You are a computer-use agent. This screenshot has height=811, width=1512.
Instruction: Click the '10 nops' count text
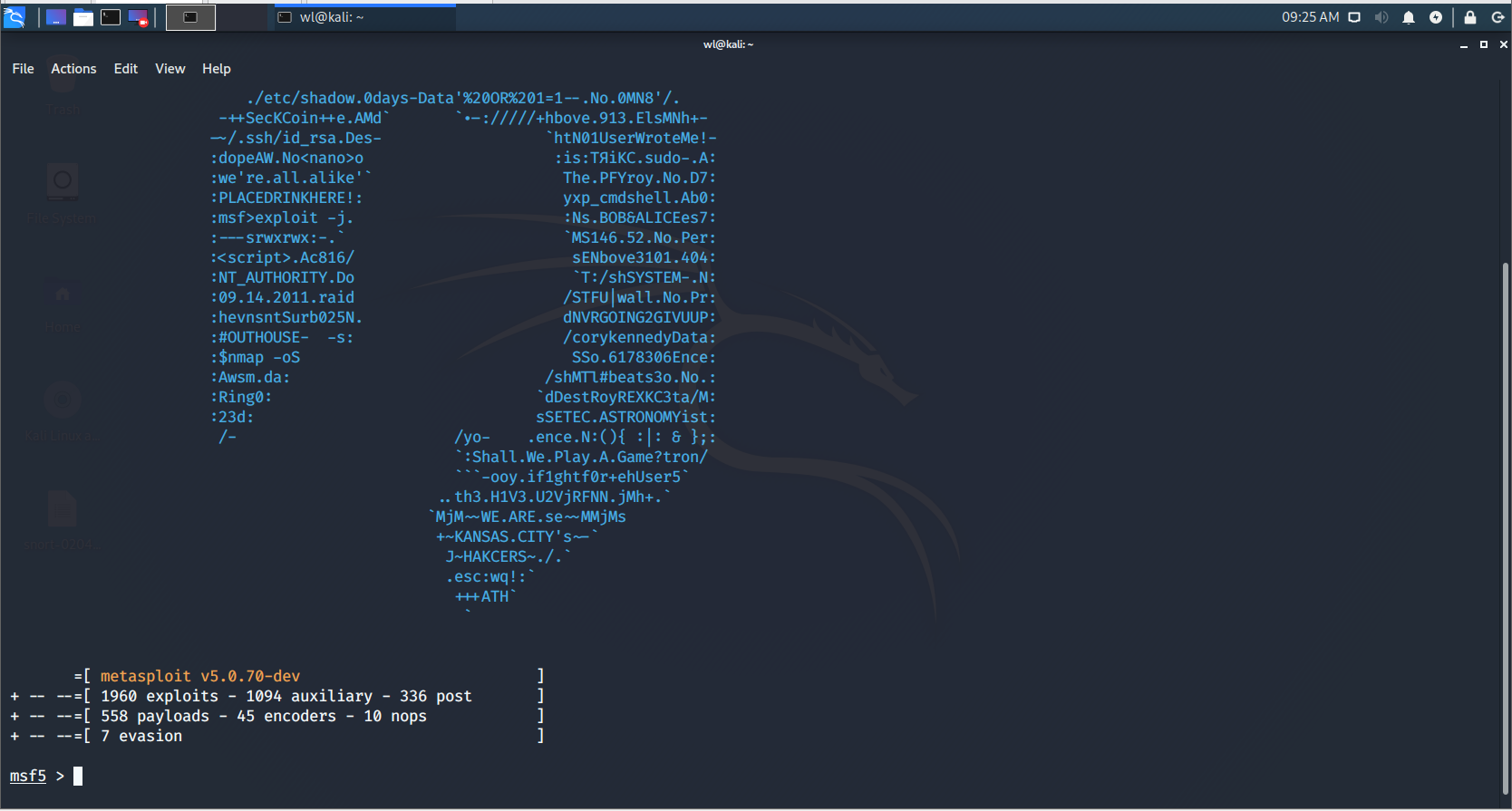click(395, 716)
